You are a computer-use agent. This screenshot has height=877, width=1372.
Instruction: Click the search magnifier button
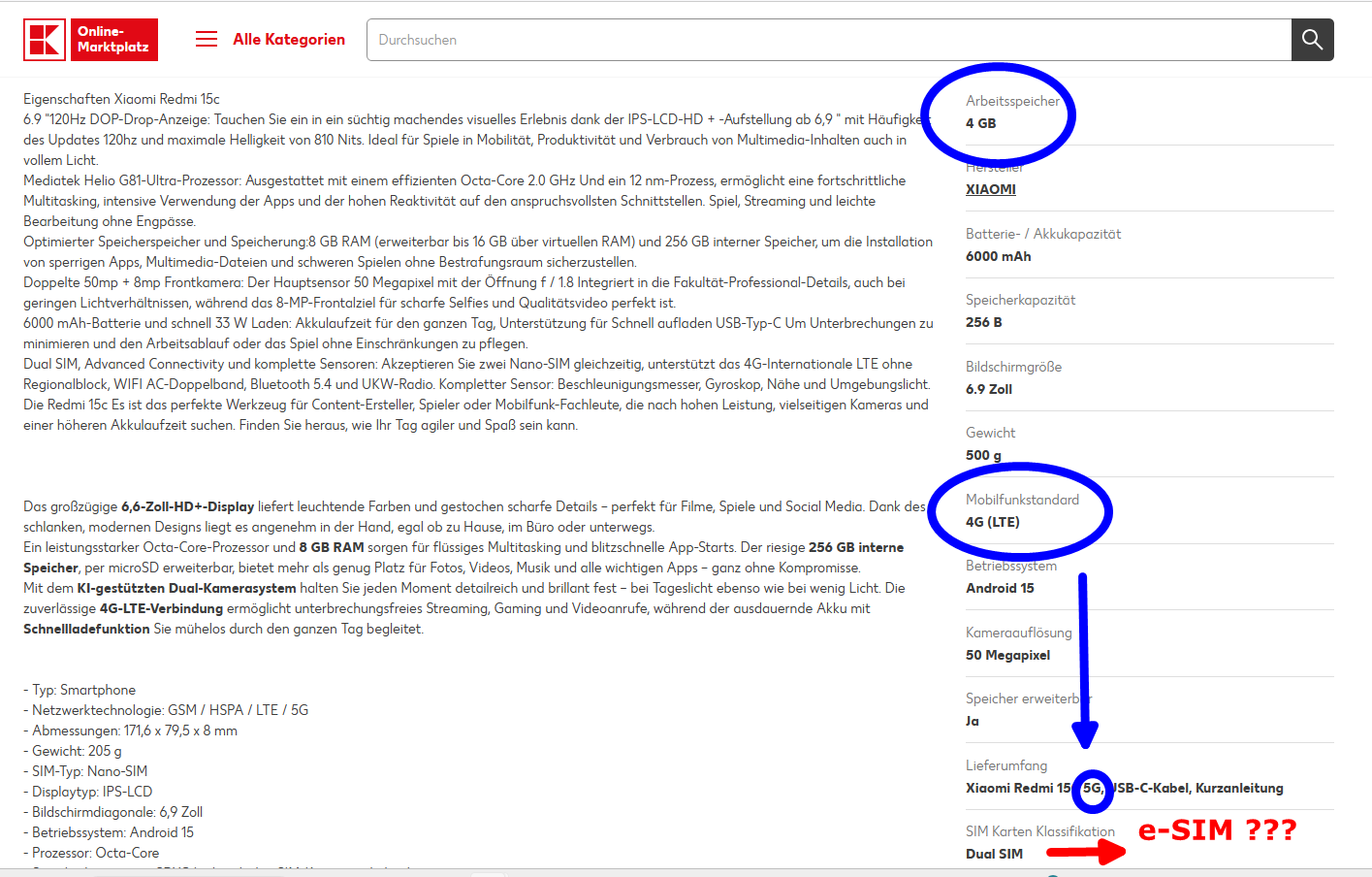point(1313,40)
